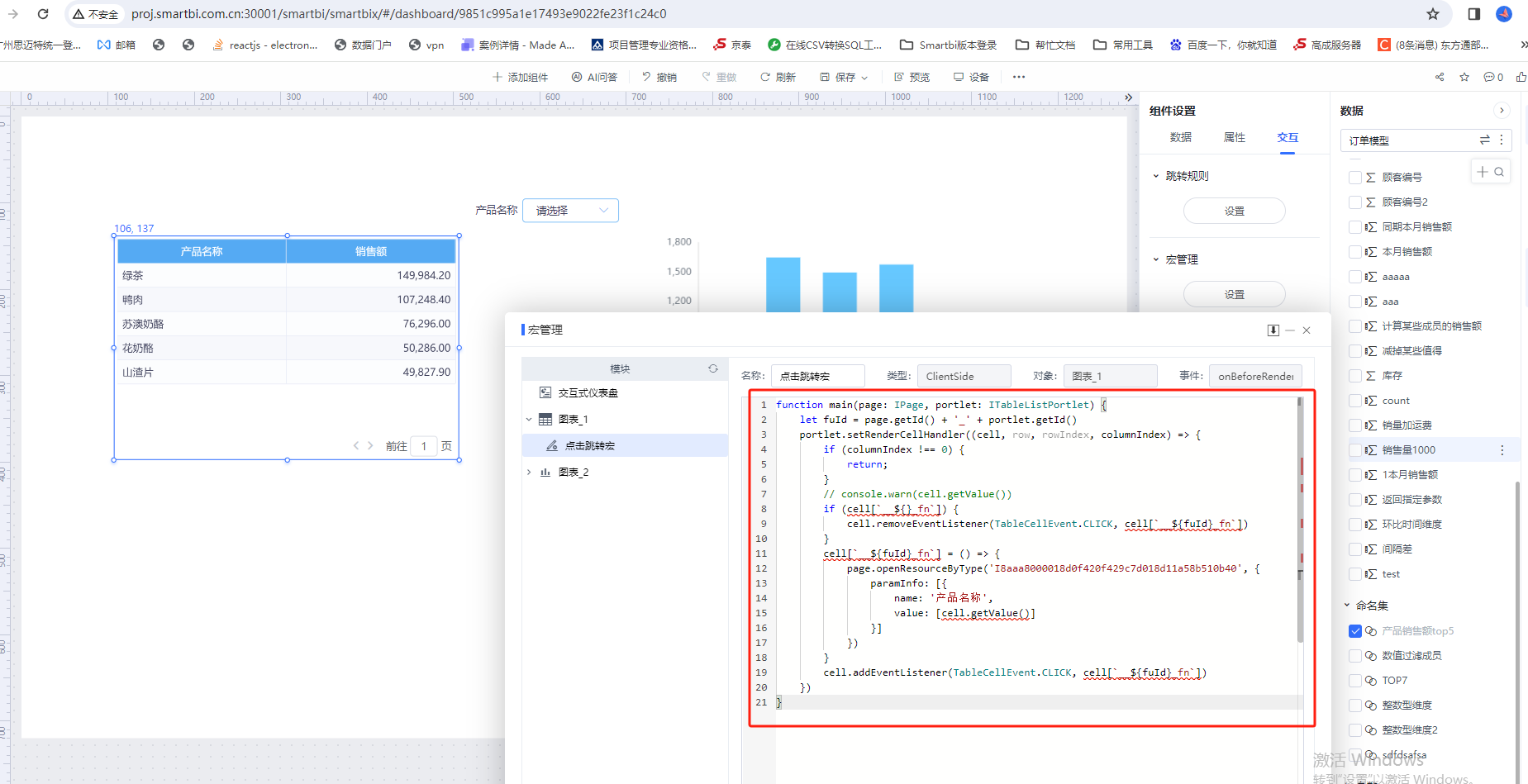Screen dimensions: 1528x784
Task: Click the 名称 input field 点击跳转宏
Action: point(817,376)
